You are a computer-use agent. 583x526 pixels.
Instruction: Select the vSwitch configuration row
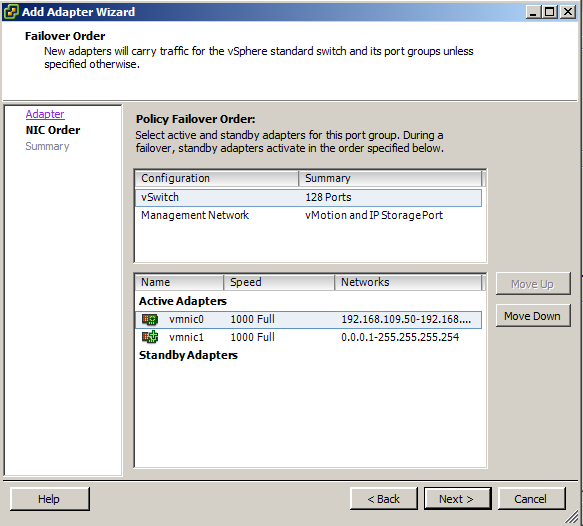coord(308,197)
